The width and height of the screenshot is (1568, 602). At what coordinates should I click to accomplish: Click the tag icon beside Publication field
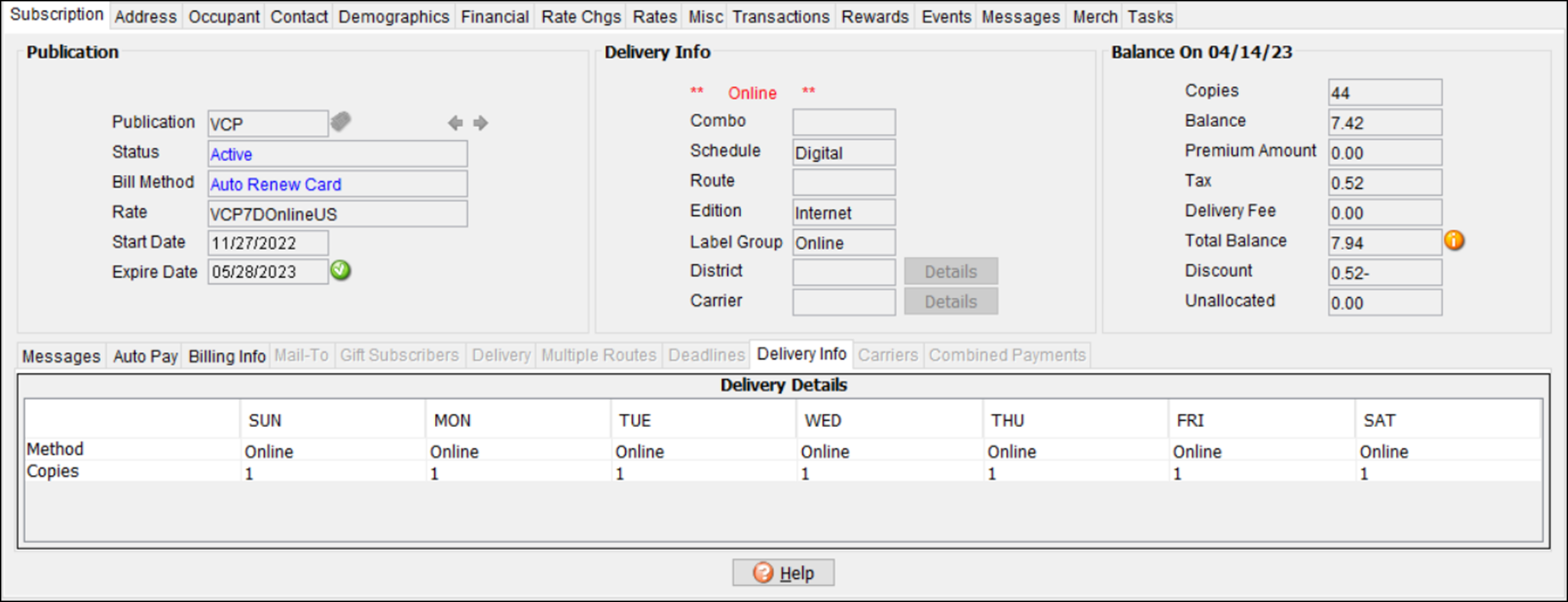click(341, 122)
